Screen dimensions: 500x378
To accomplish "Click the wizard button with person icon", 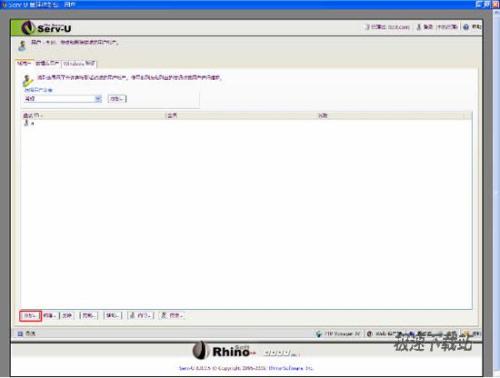I will click(141, 315).
